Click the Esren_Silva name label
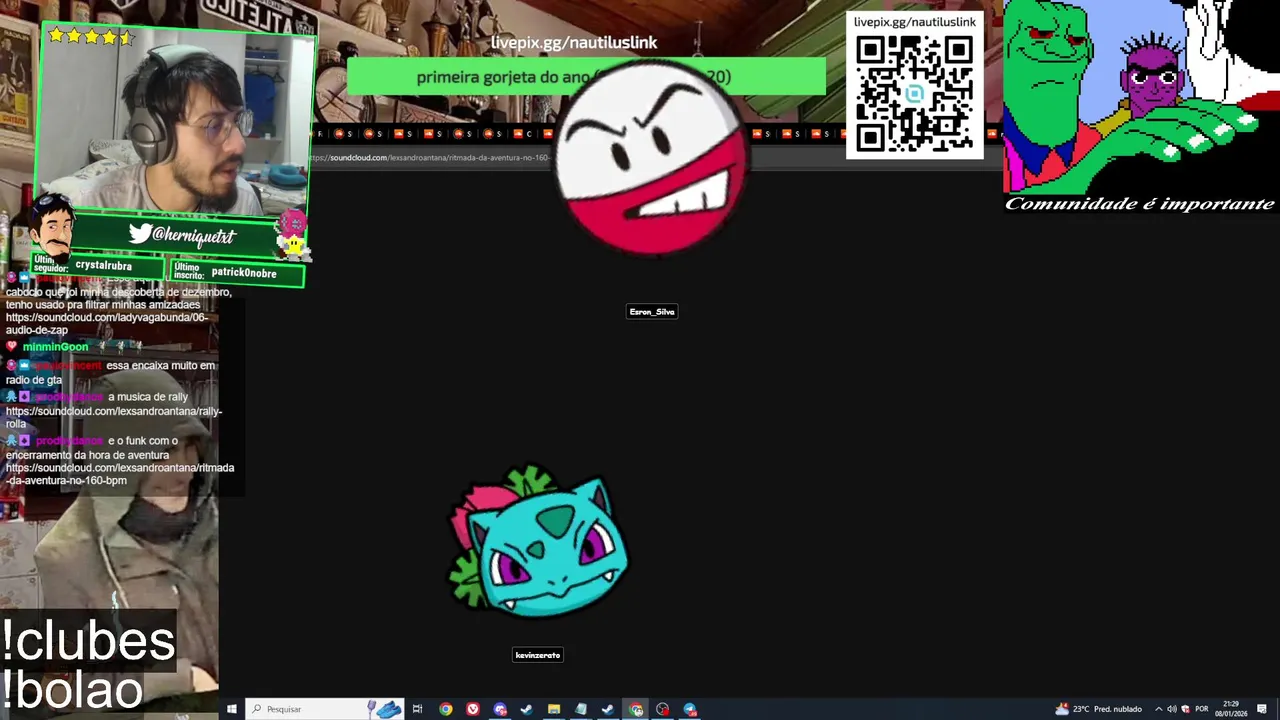 pyautogui.click(x=652, y=312)
